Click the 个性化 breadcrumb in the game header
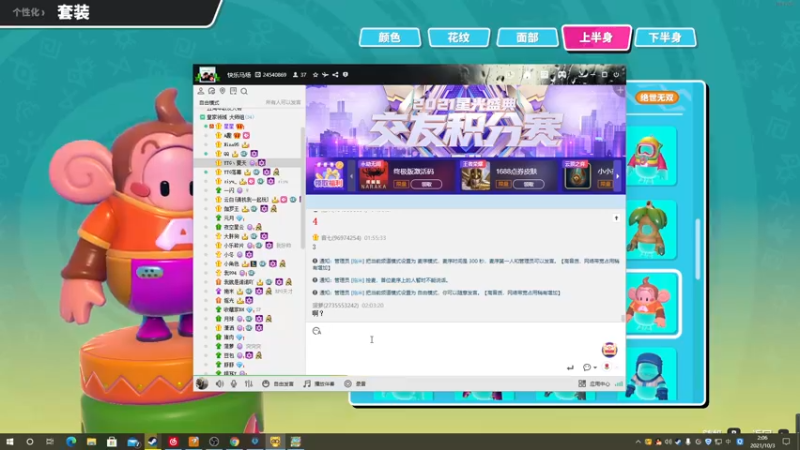Image resolution: width=800 pixels, height=450 pixels. pyautogui.click(x=28, y=12)
